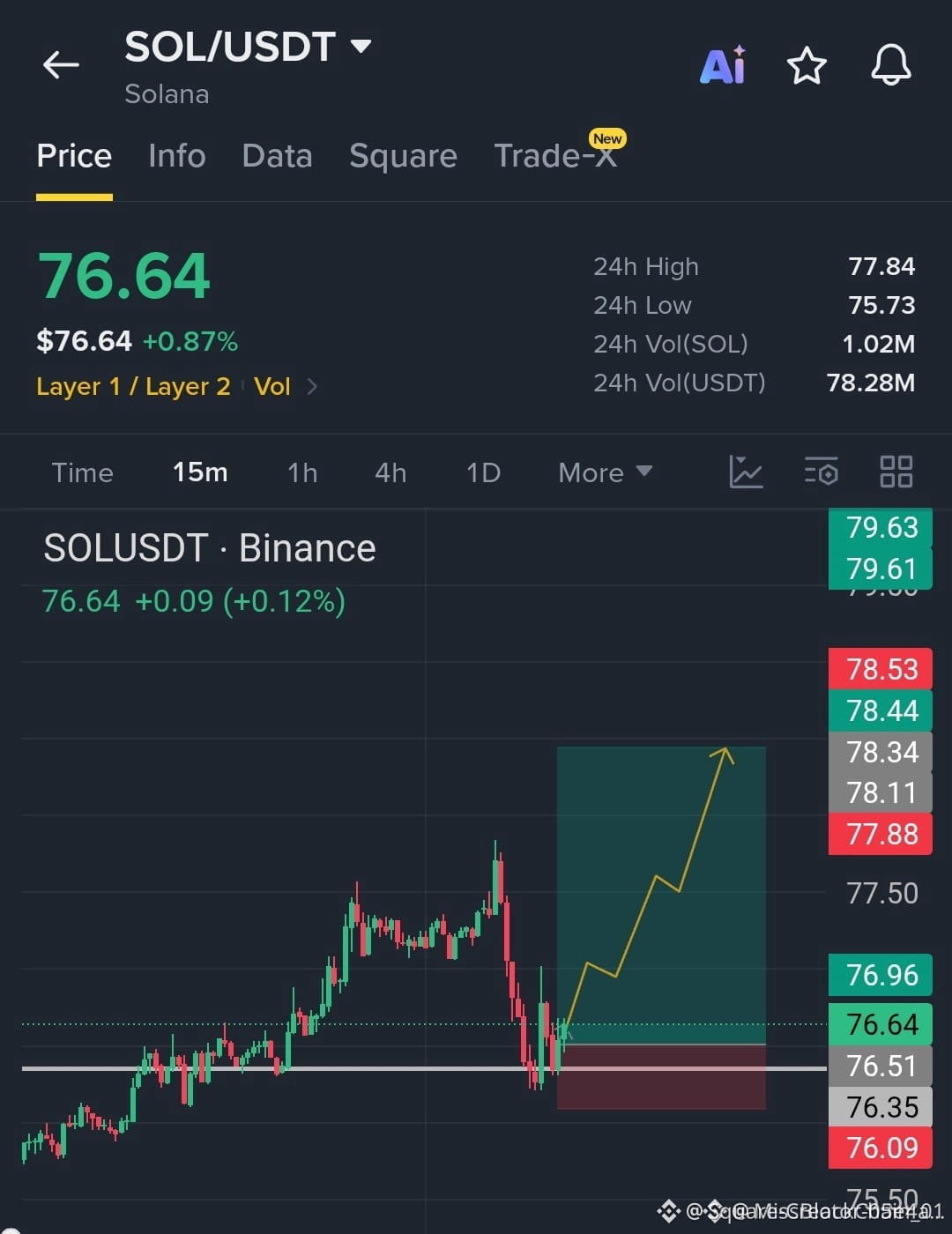Open Layer 1 / Layer 2 category chevron
This screenshot has width=952, height=1234.
coord(311,386)
